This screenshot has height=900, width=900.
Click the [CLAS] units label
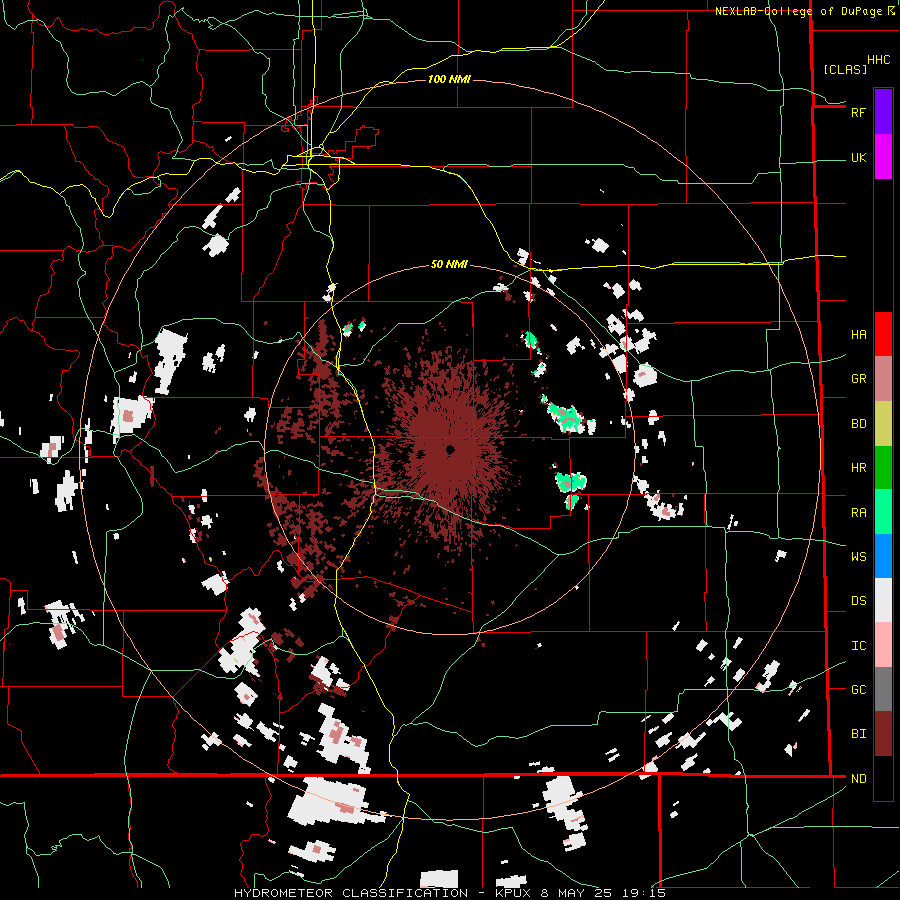[x=845, y=69]
